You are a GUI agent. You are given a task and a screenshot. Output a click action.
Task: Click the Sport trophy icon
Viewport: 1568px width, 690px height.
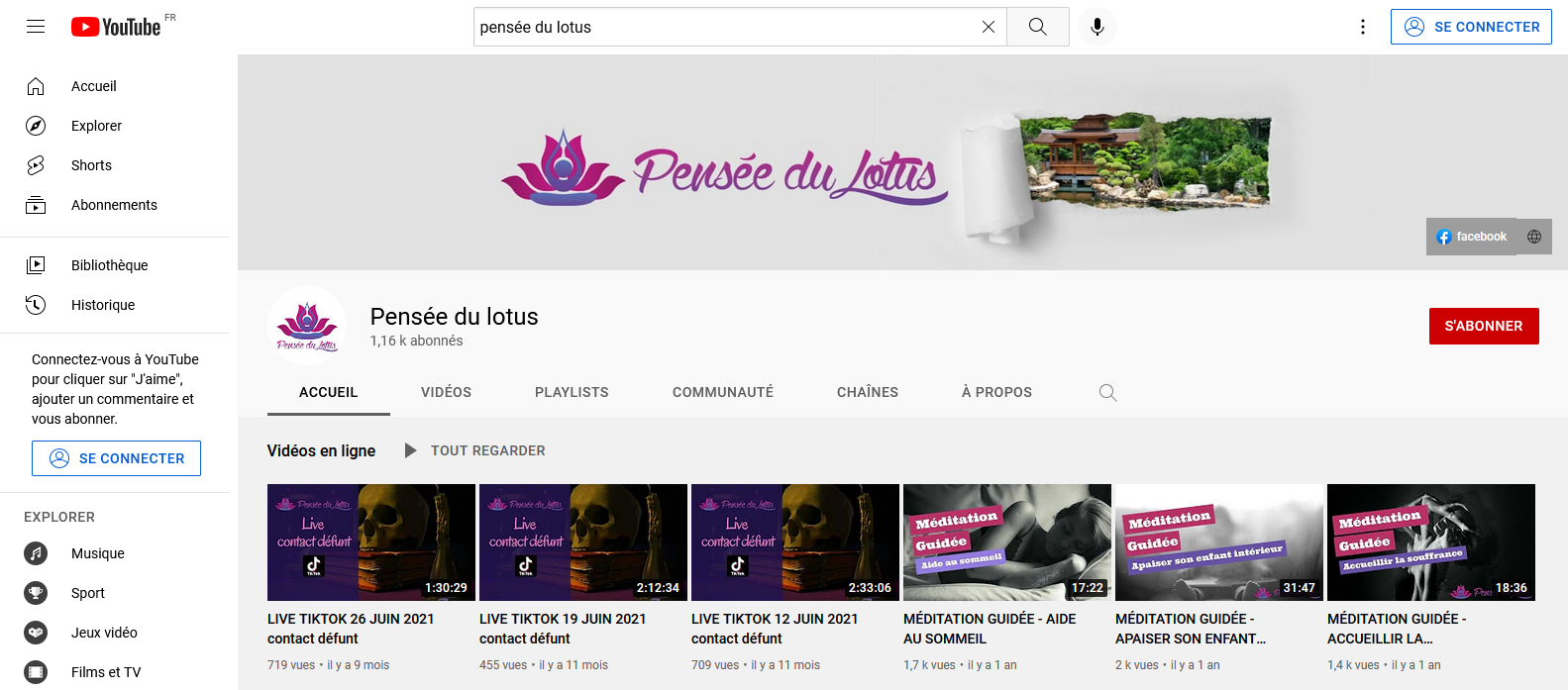[36, 593]
